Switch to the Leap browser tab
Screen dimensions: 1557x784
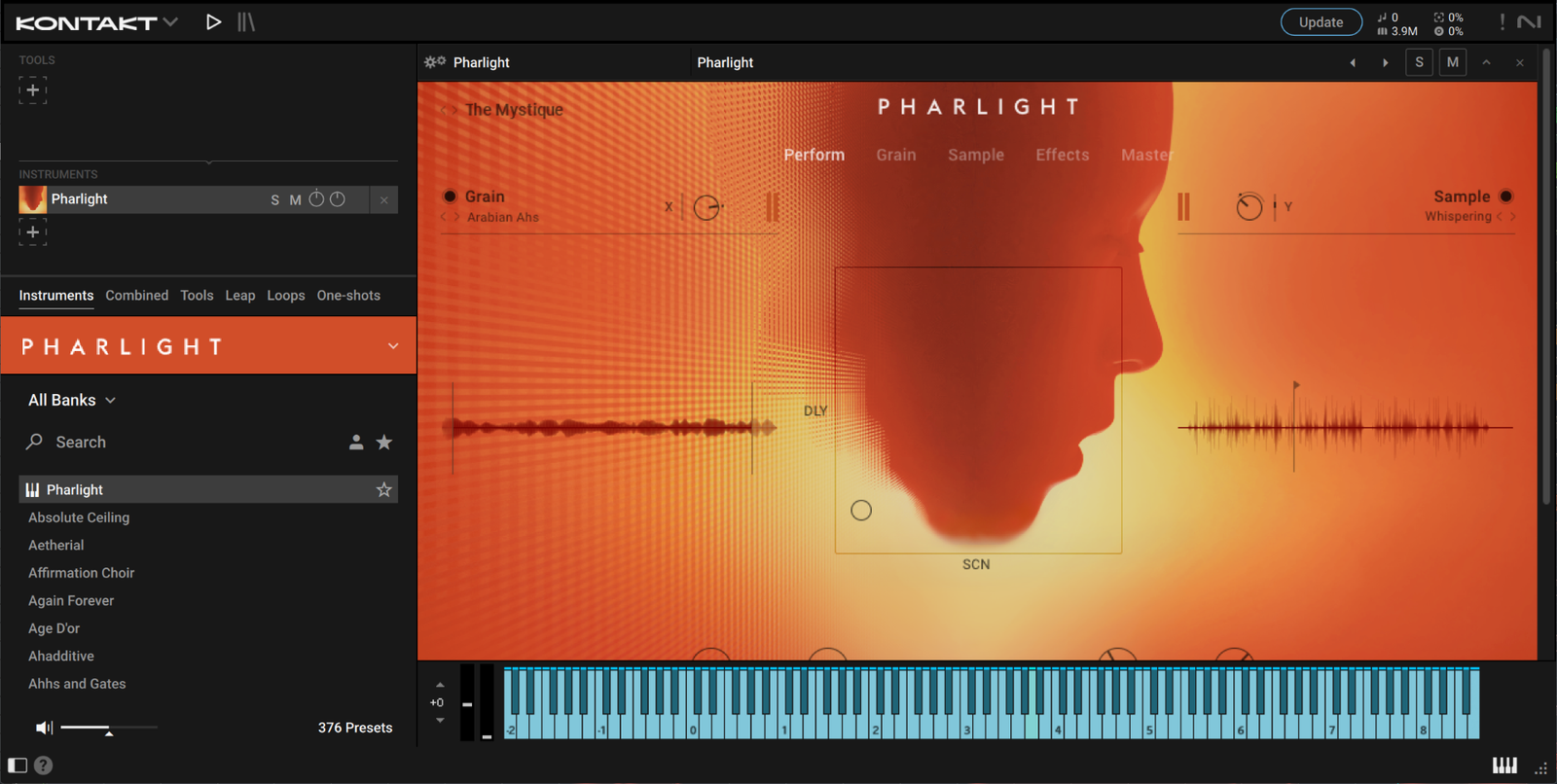(240, 296)
